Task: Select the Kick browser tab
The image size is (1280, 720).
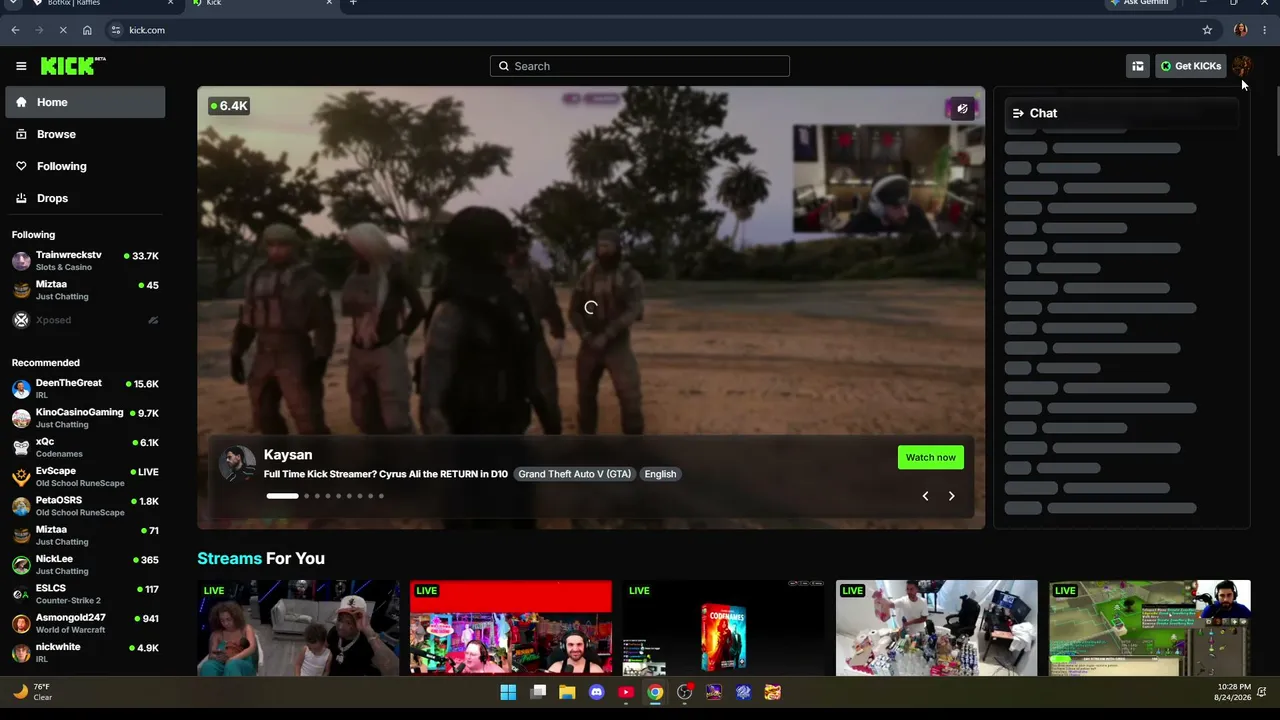Action: (x=260, y=5)
